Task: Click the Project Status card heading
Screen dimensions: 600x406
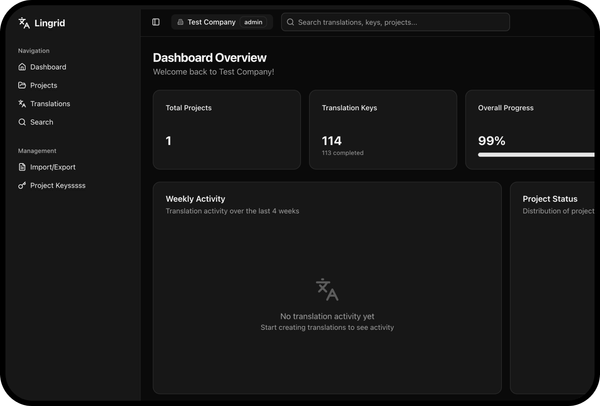Action: (x=550, y=199)
